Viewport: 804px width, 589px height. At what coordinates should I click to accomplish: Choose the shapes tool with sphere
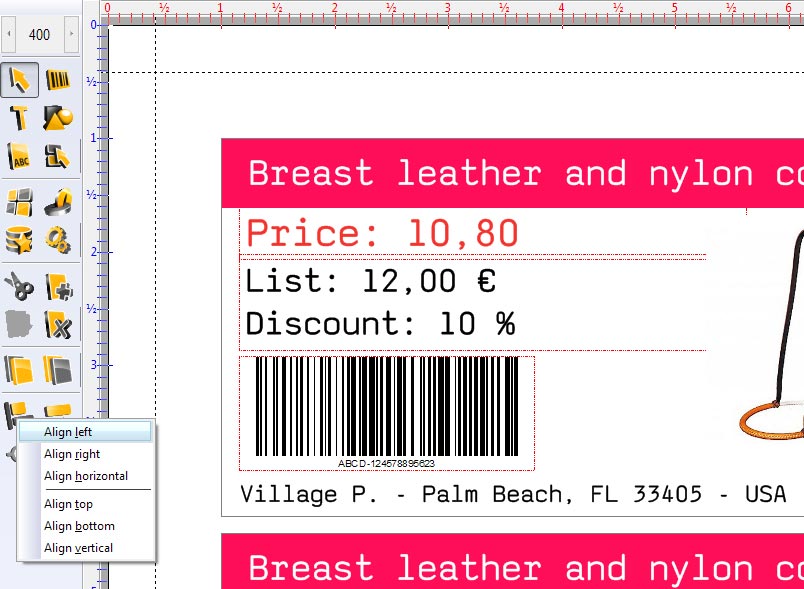[58, 117]
